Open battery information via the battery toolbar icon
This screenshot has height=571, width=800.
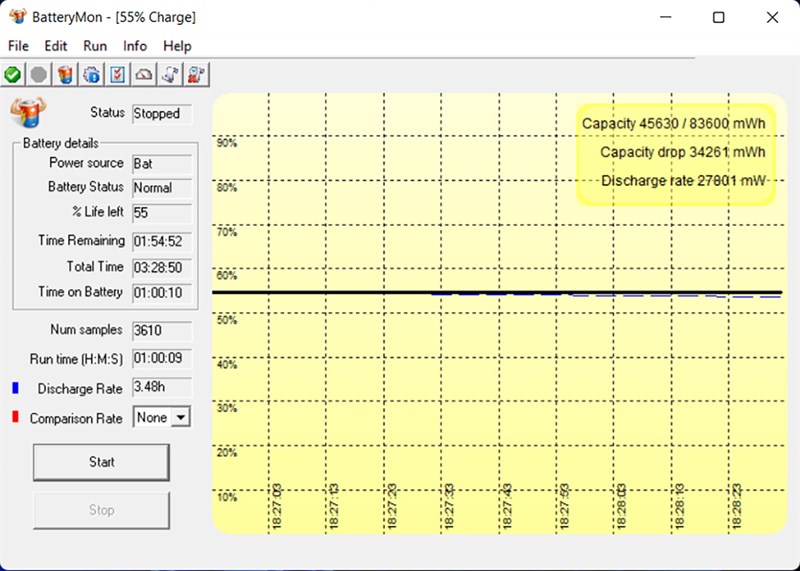pyautogui.click(x=65, y=75)
